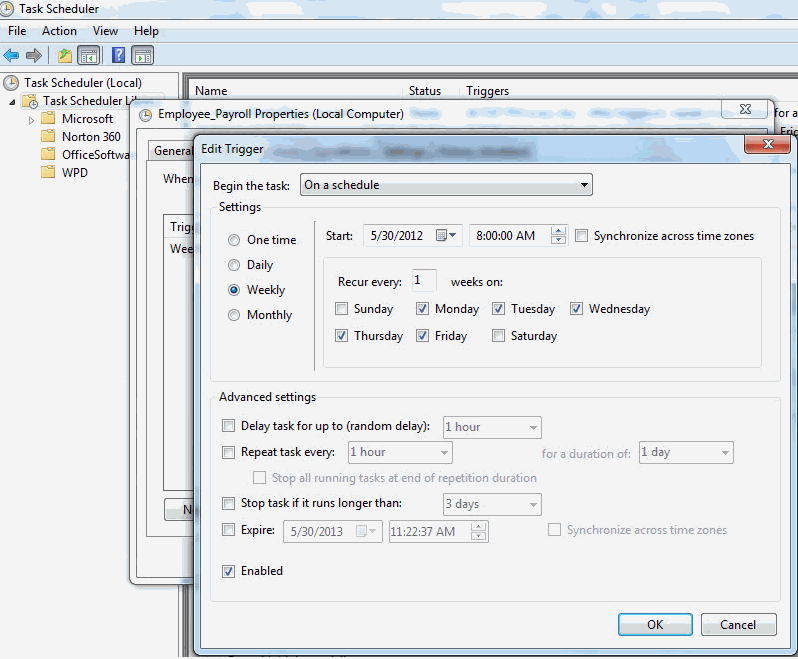Check the Saturday checkbox

click(499, 336)
